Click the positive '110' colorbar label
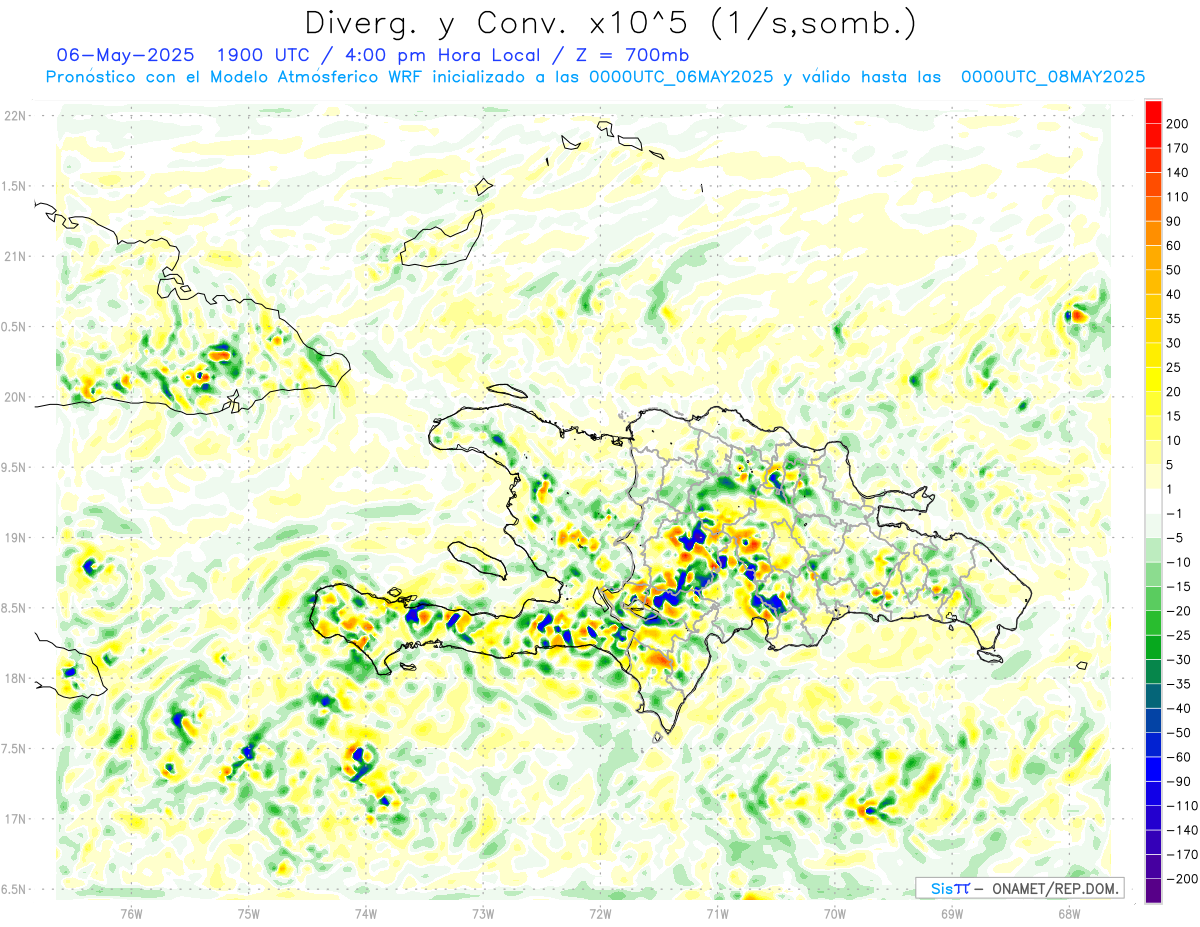The width and height of the screenshot is (1200, 927). pos(1178,197)
